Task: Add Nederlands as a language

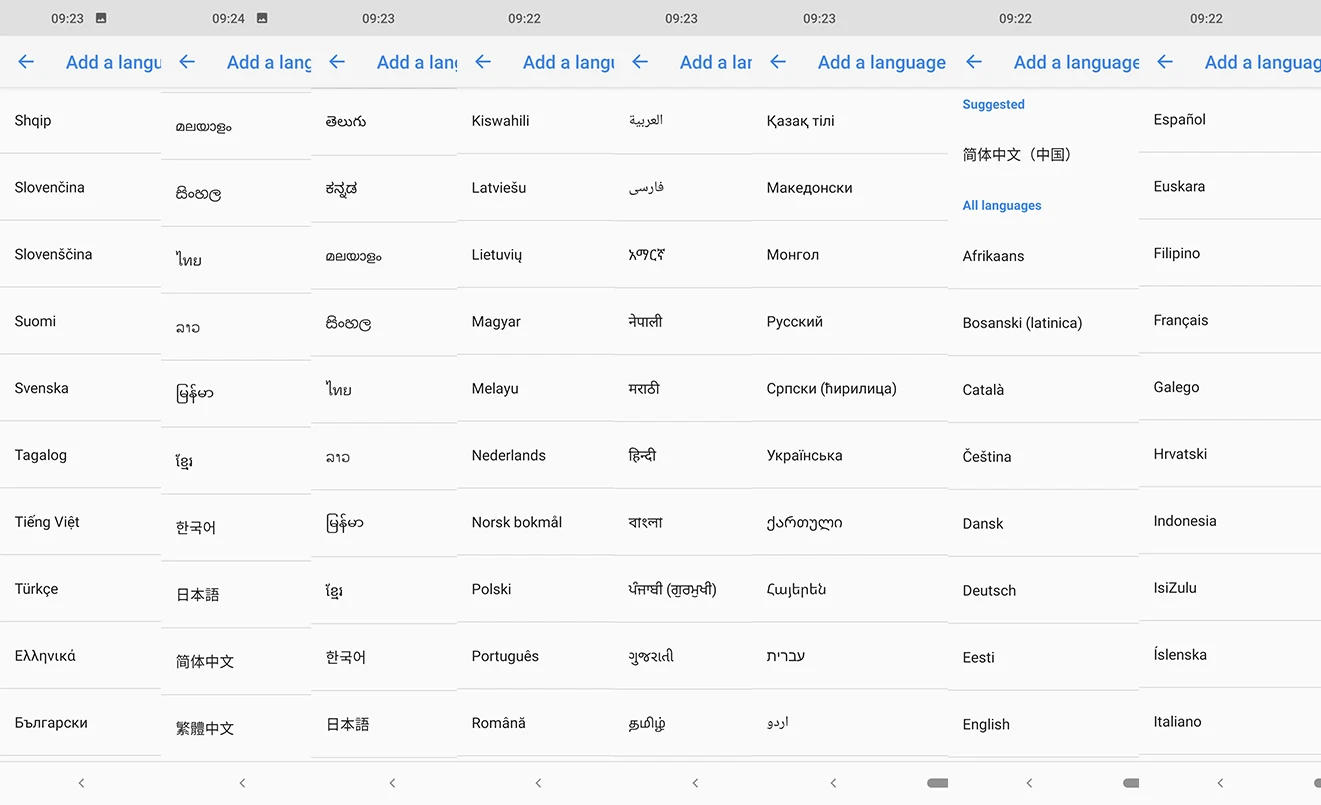Action: (x=536, y=455)
